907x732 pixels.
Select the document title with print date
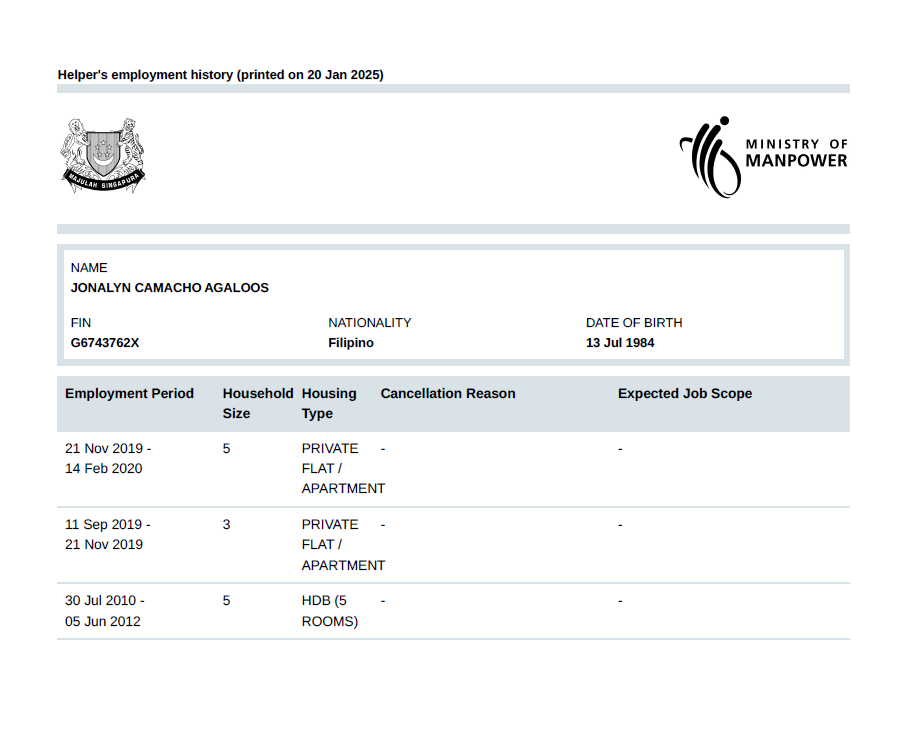tap(220, 75)
